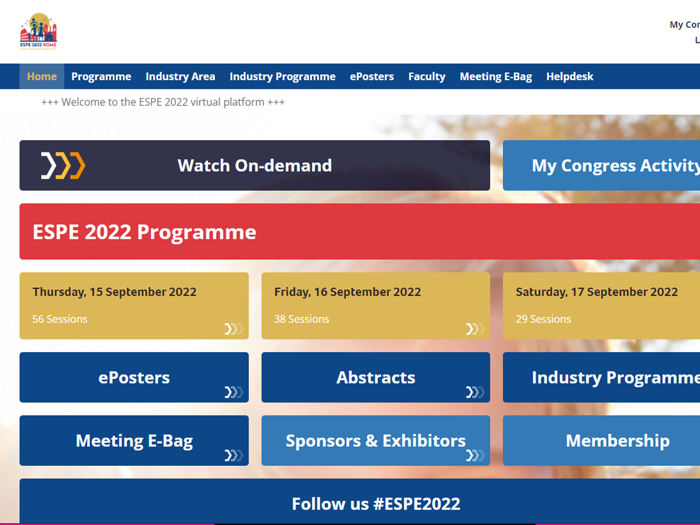
Task: Click the chevron arrows on the Friday card
Action: tap(475, 329)
